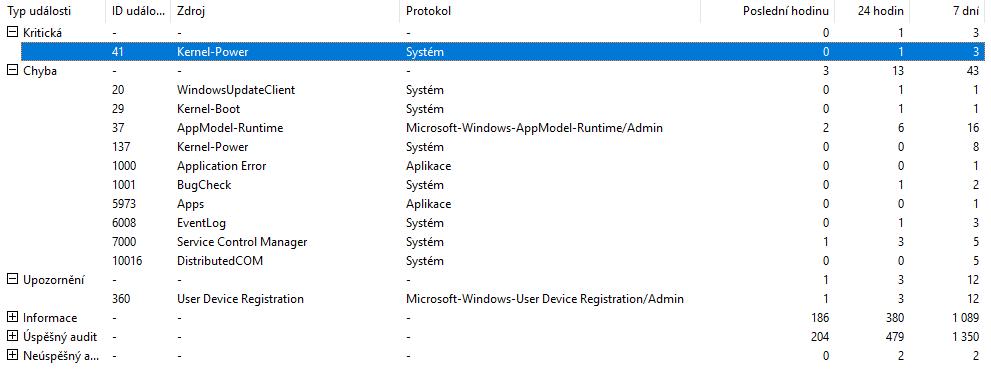Expand the Úspěšný audit group
Viewport: 991px width, 374px height.
[12, 336]
